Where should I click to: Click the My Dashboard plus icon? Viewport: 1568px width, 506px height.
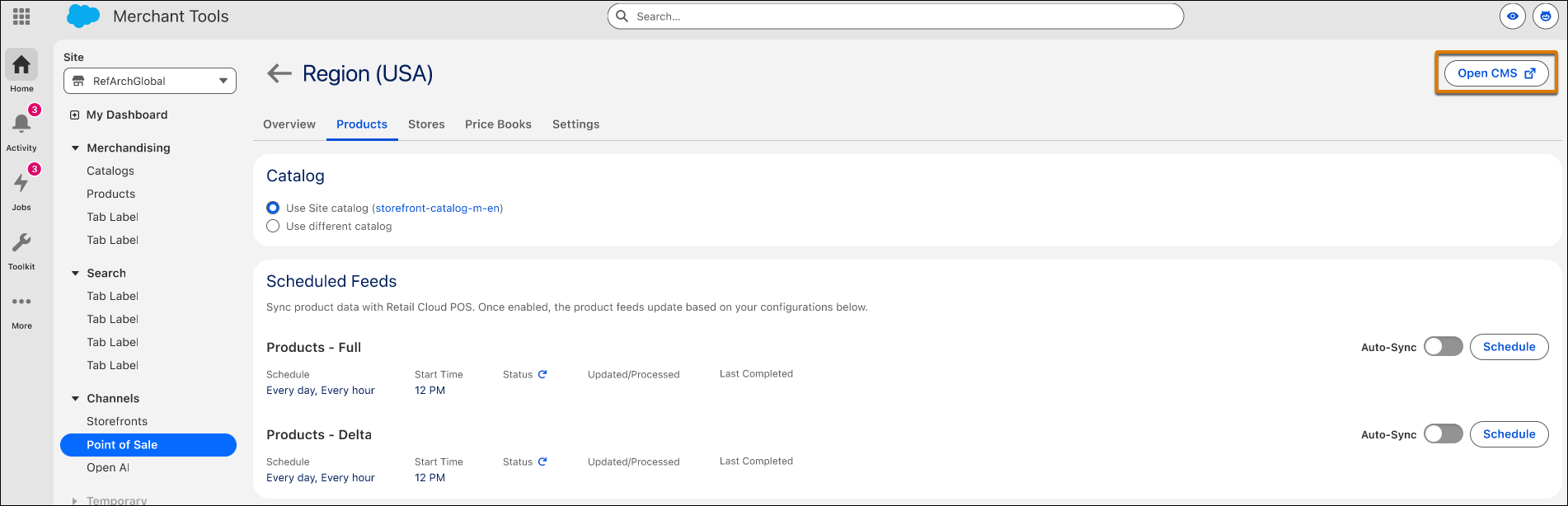coord(74,115)
